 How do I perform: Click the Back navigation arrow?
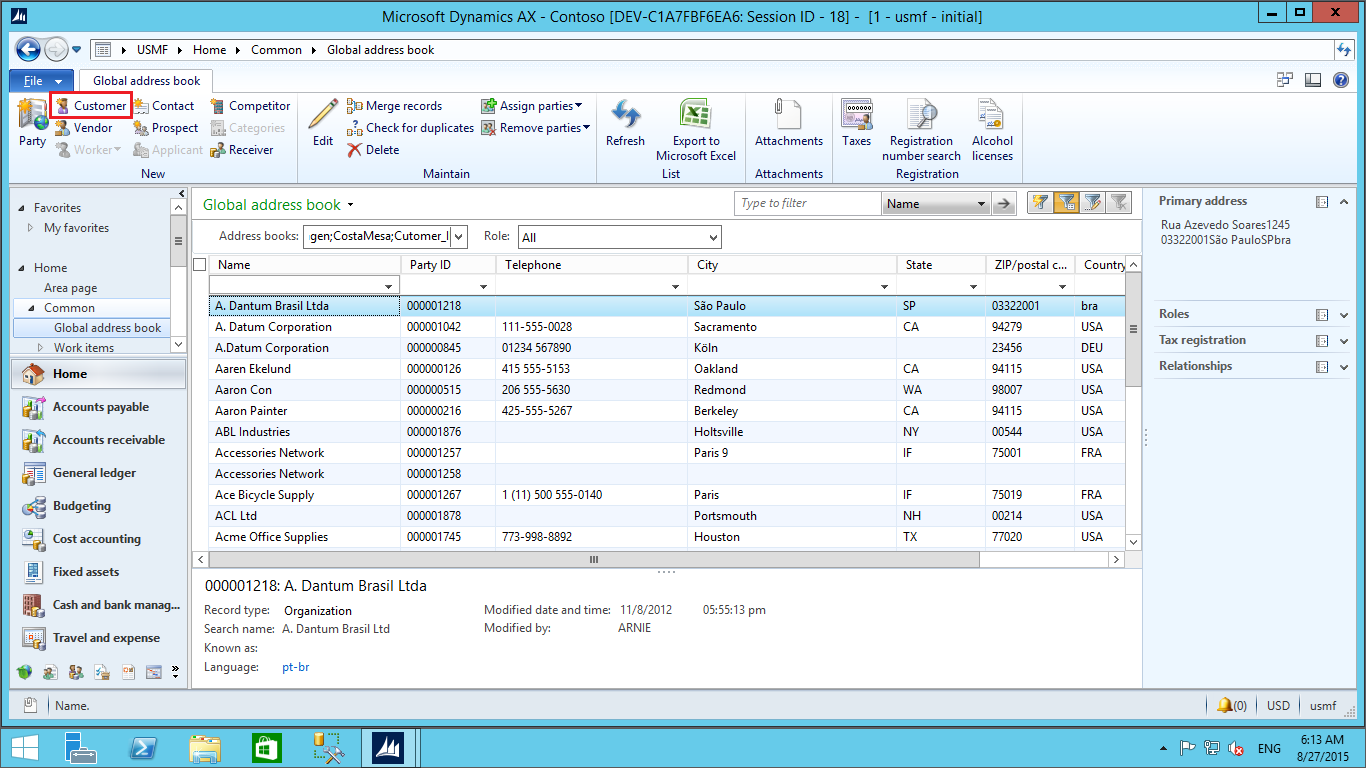click(x=28, y=49)
